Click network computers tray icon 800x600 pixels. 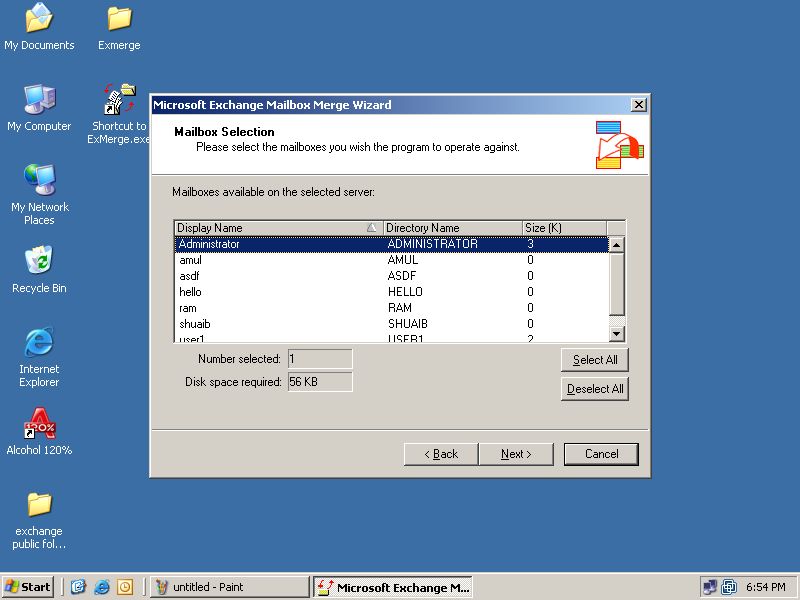(x=709, y=587)
